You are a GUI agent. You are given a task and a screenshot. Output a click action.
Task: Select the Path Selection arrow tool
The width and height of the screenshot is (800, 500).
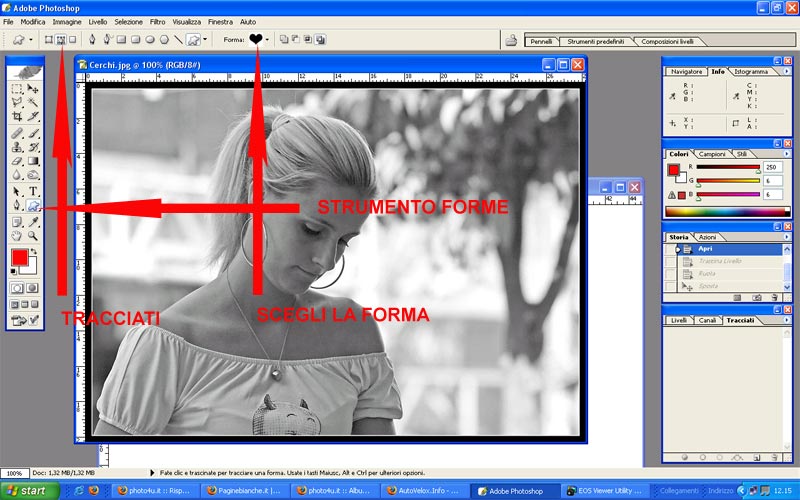click(17, 191)
